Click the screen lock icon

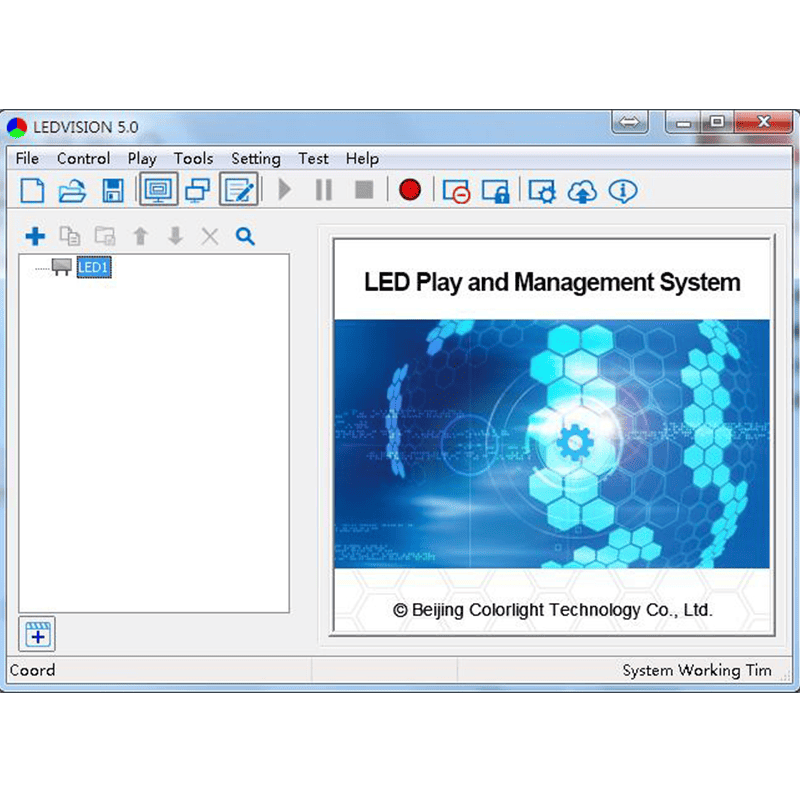(x=495, y=192)
